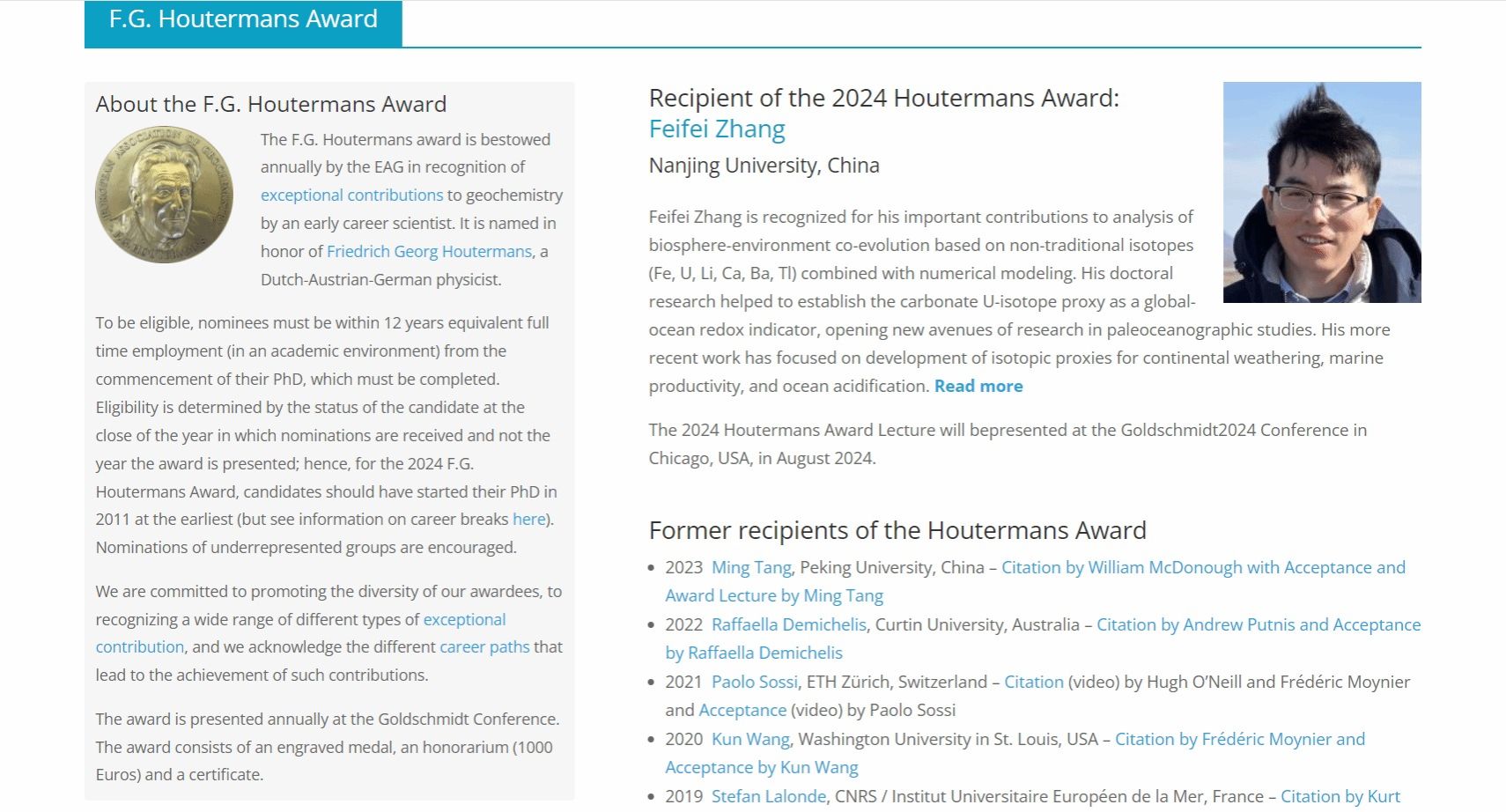Open the 2021 Acceptance video link
The image size is (1506, 812).
(742, 711)
